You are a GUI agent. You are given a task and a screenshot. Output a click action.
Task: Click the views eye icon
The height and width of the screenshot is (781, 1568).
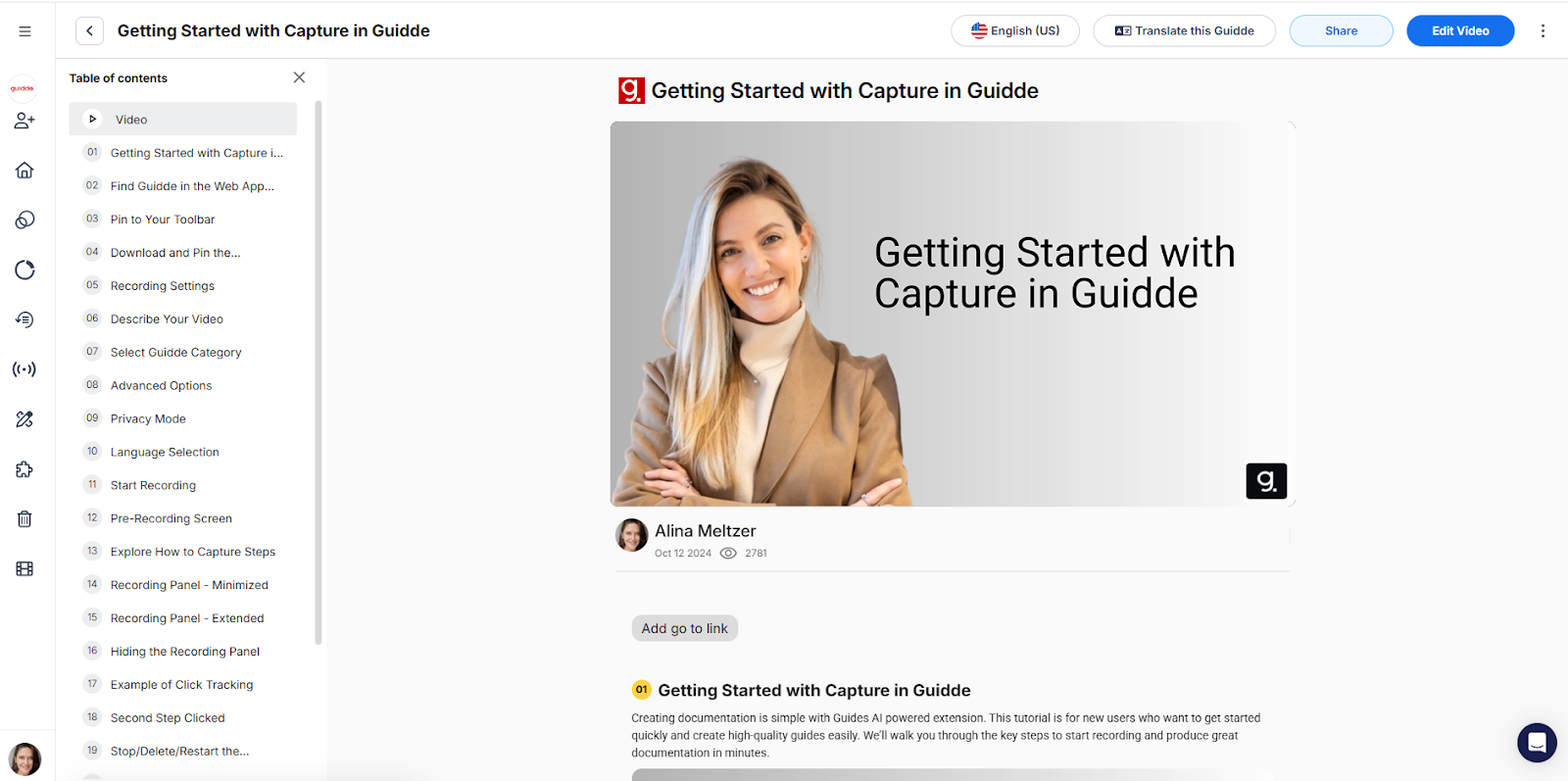click(x=728, y=554)
